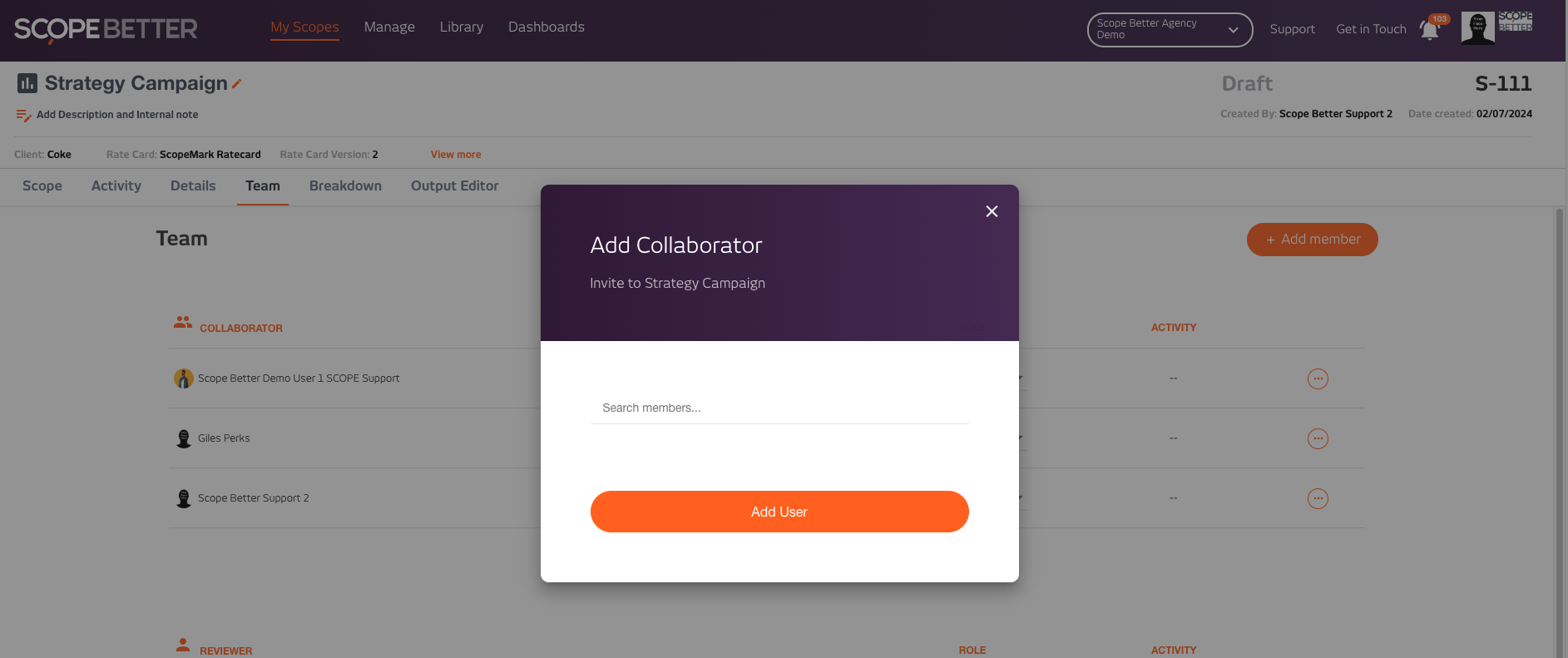Close the Add Collaborator dialog
1568x658 pixels.
tap(992, 211)
